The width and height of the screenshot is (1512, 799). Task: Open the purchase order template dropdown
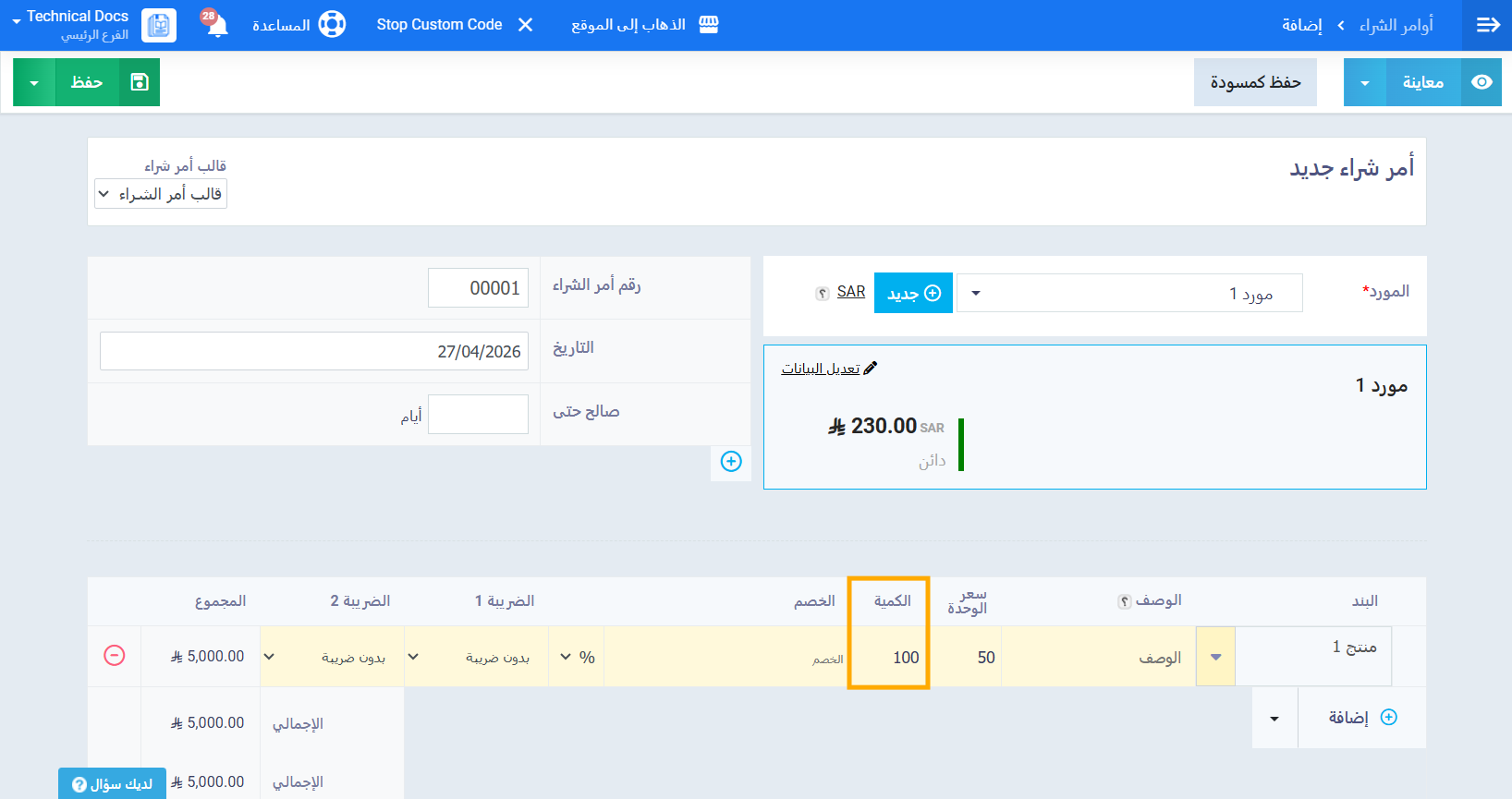tap(161, 194)
